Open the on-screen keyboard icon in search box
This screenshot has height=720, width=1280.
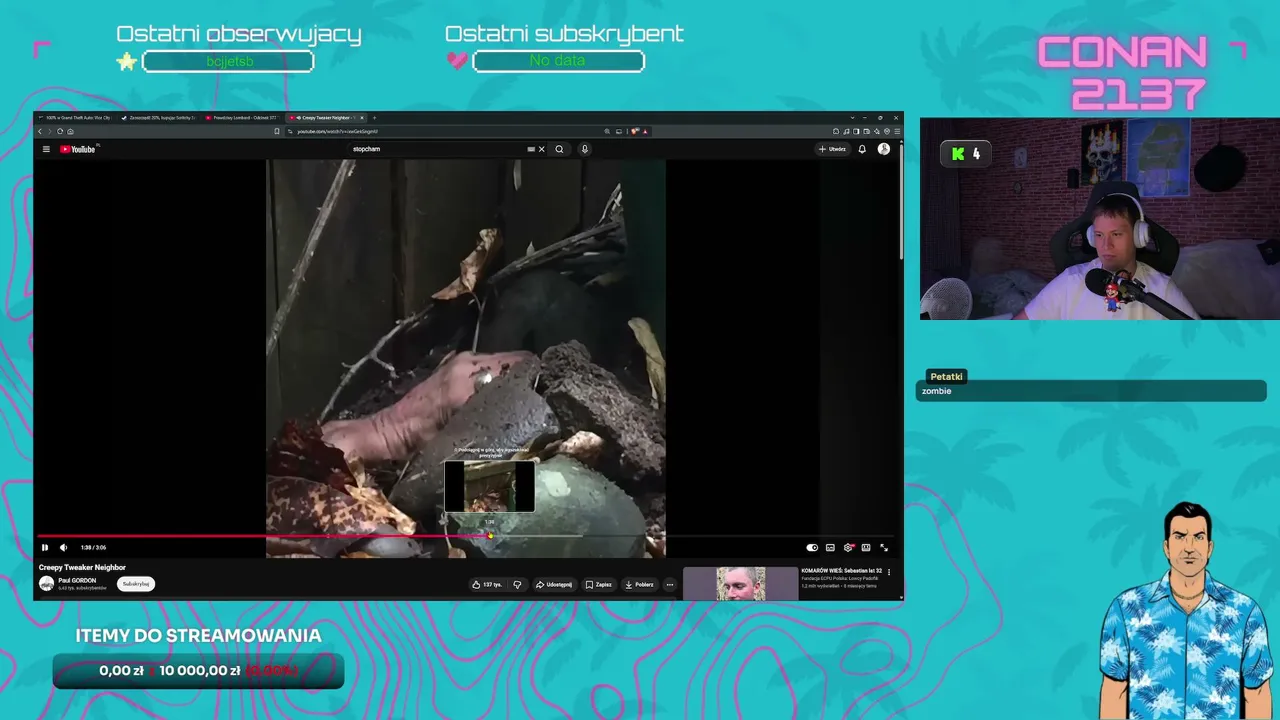[x=531, y=149]
